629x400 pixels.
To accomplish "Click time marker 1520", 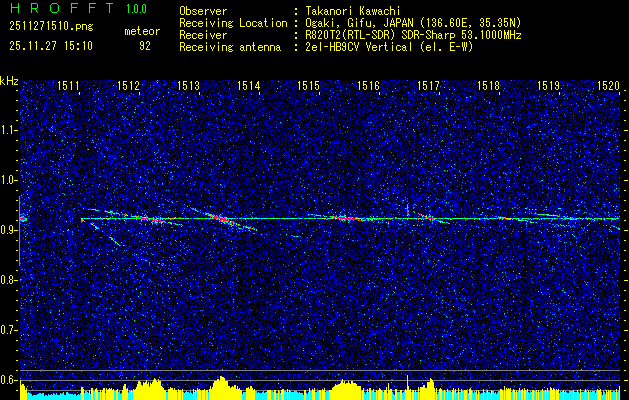I will (608, 85).
